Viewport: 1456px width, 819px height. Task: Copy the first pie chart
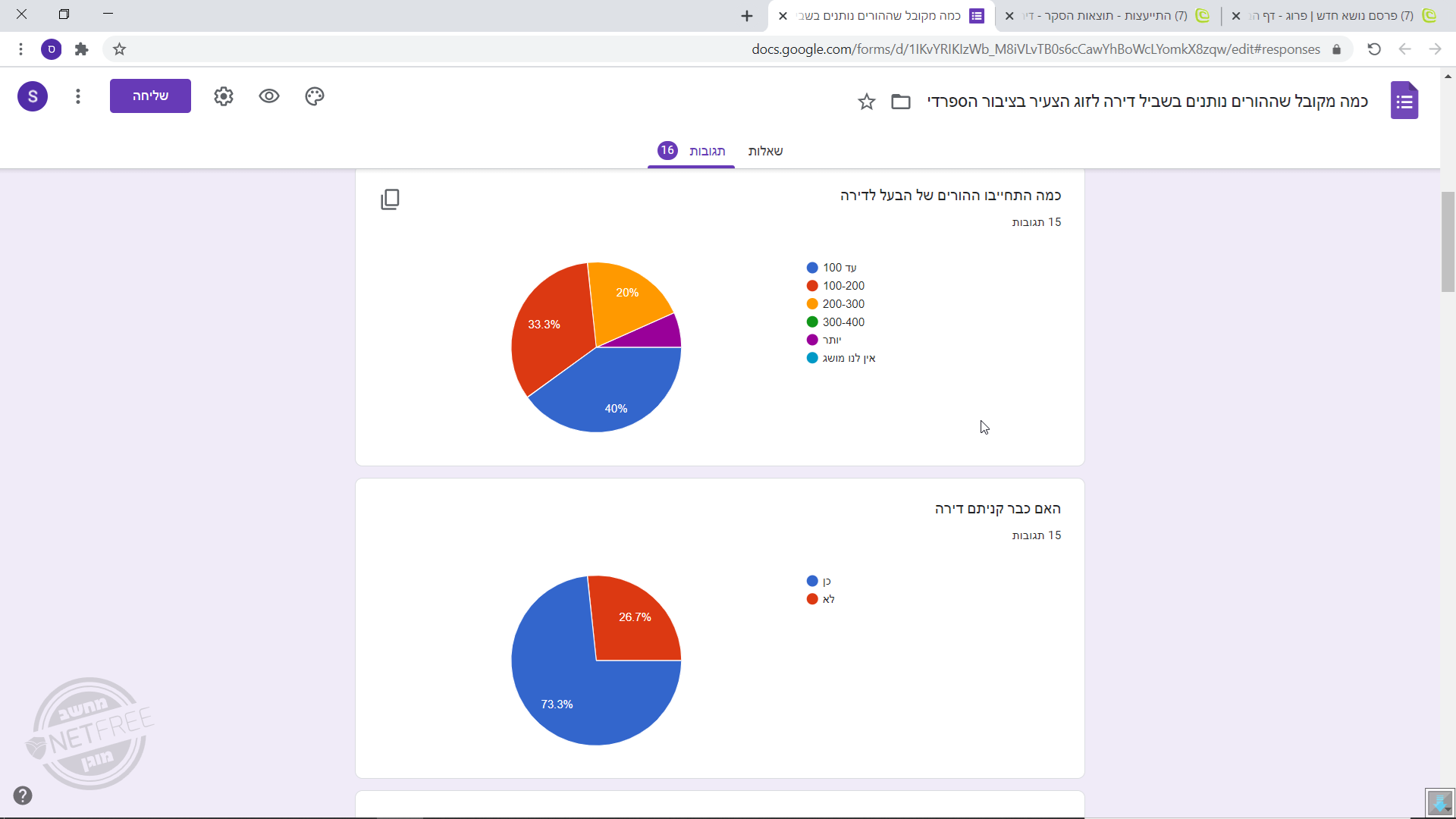390,199
